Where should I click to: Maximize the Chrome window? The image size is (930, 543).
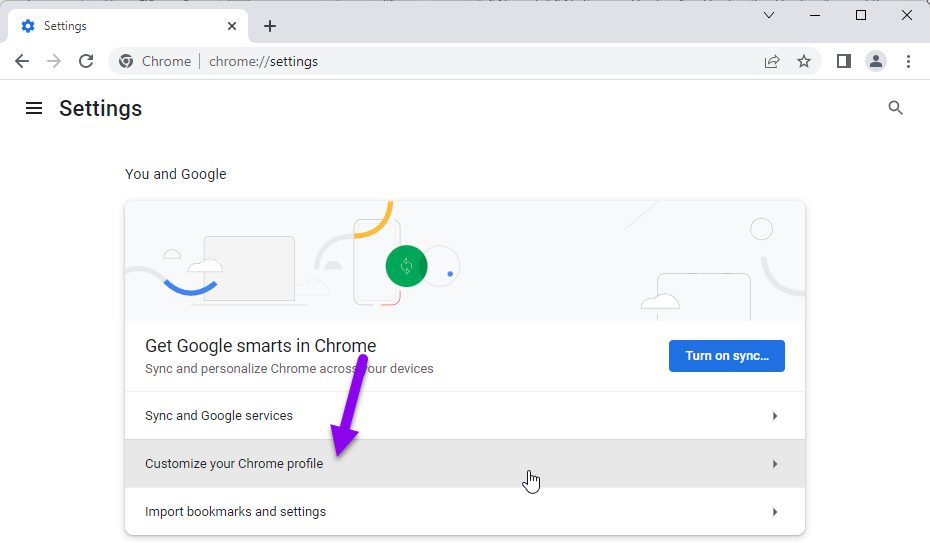(861, 15)
